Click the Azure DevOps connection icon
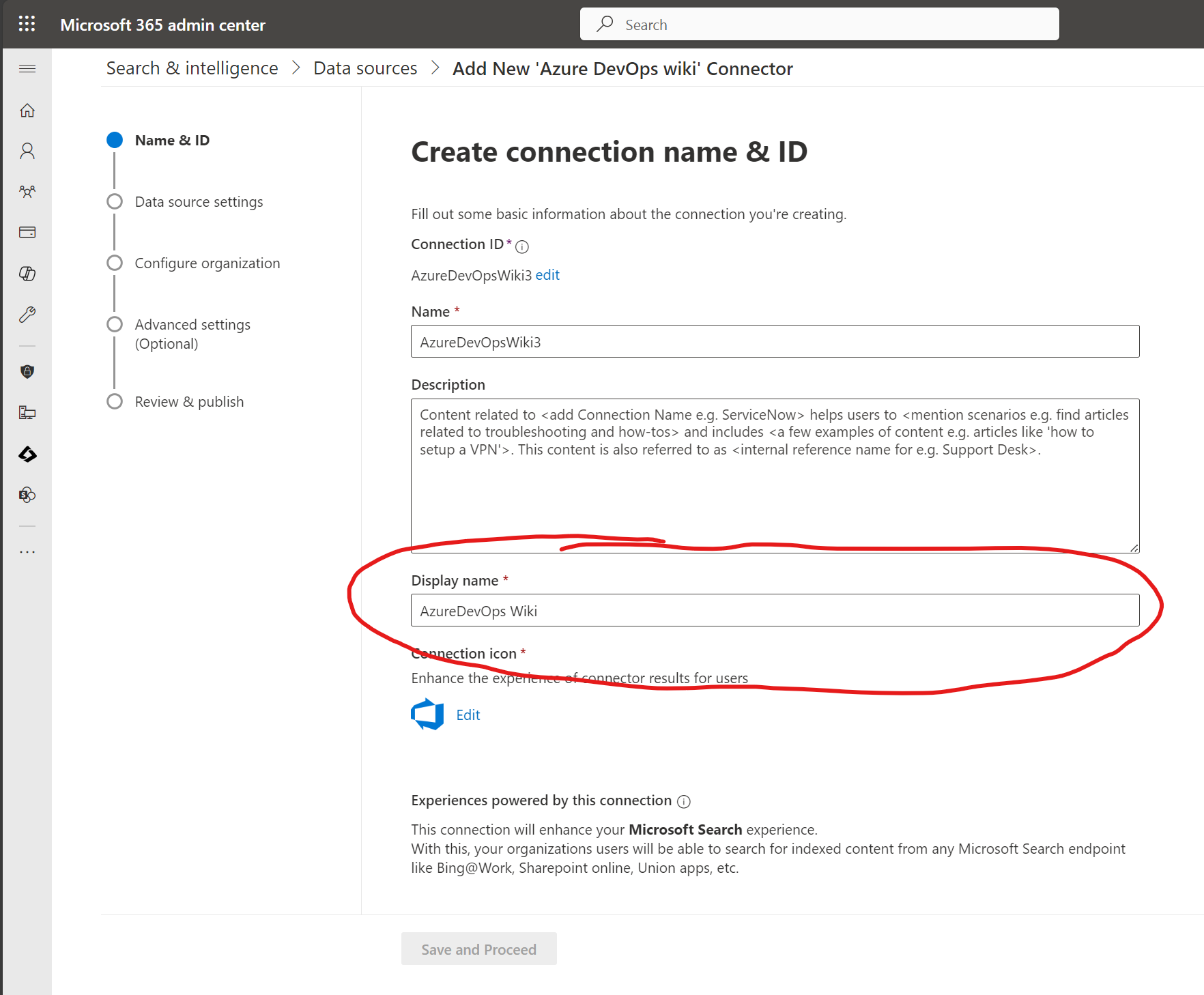The image size is (1204, 995). (x=427, y=715)
